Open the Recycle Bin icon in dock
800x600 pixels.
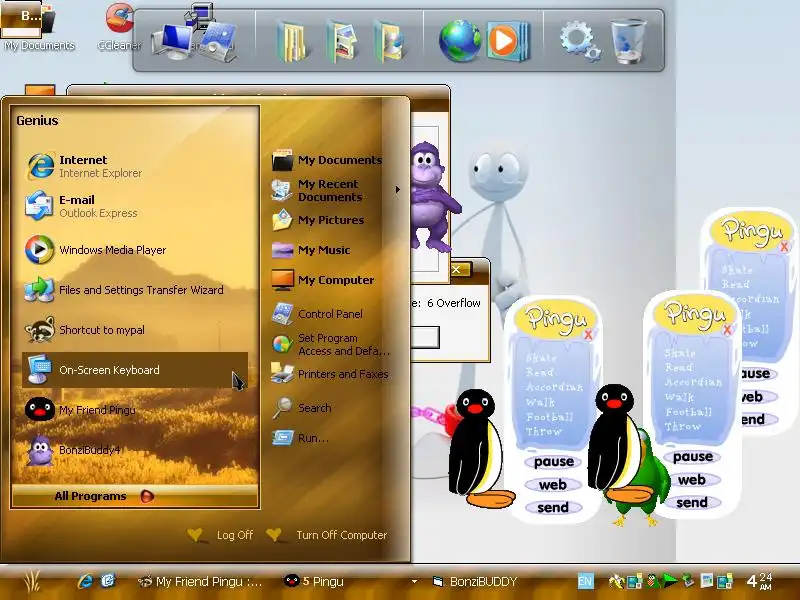pyautogui.click(x=629, y=41)
